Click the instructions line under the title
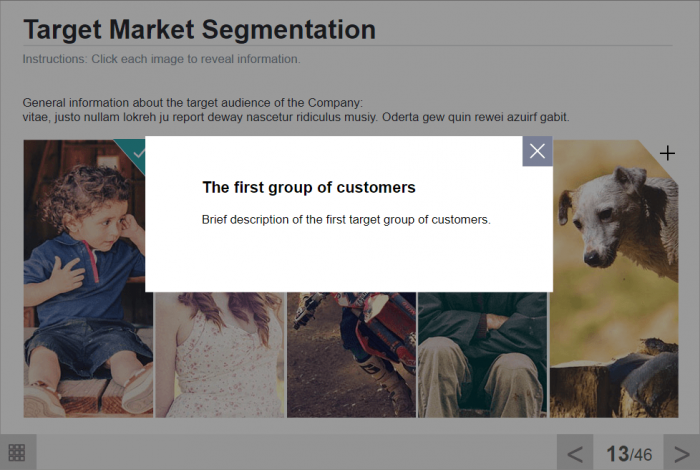Image resolution: width=700 pixels, height=470 pixels. pyautogui.click(x=161, y=59)
